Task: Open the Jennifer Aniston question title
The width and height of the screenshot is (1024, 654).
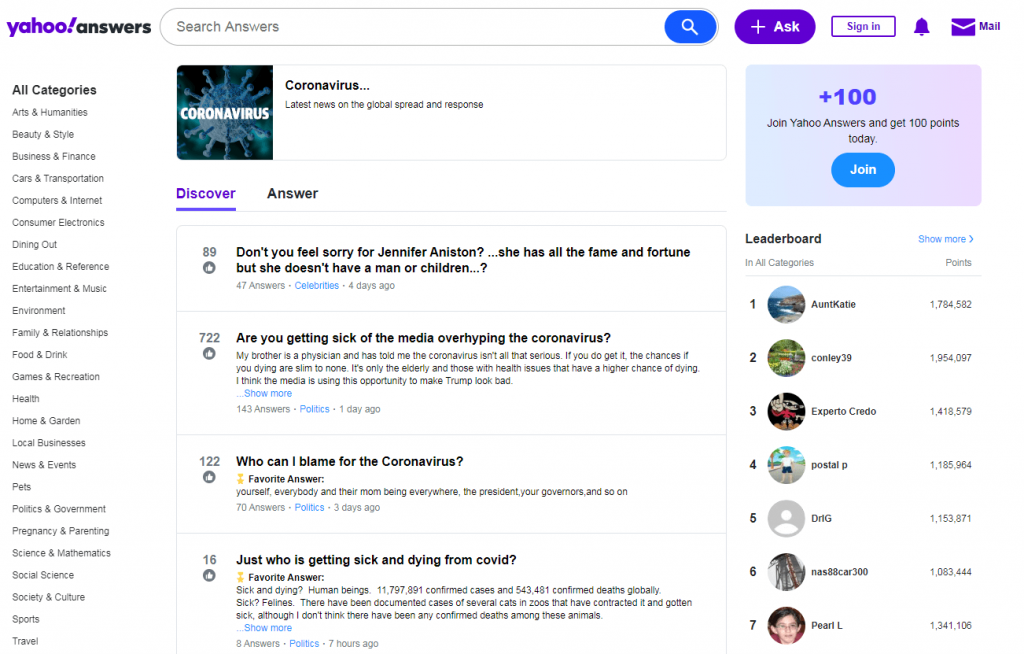Action: tap(463, 260)
